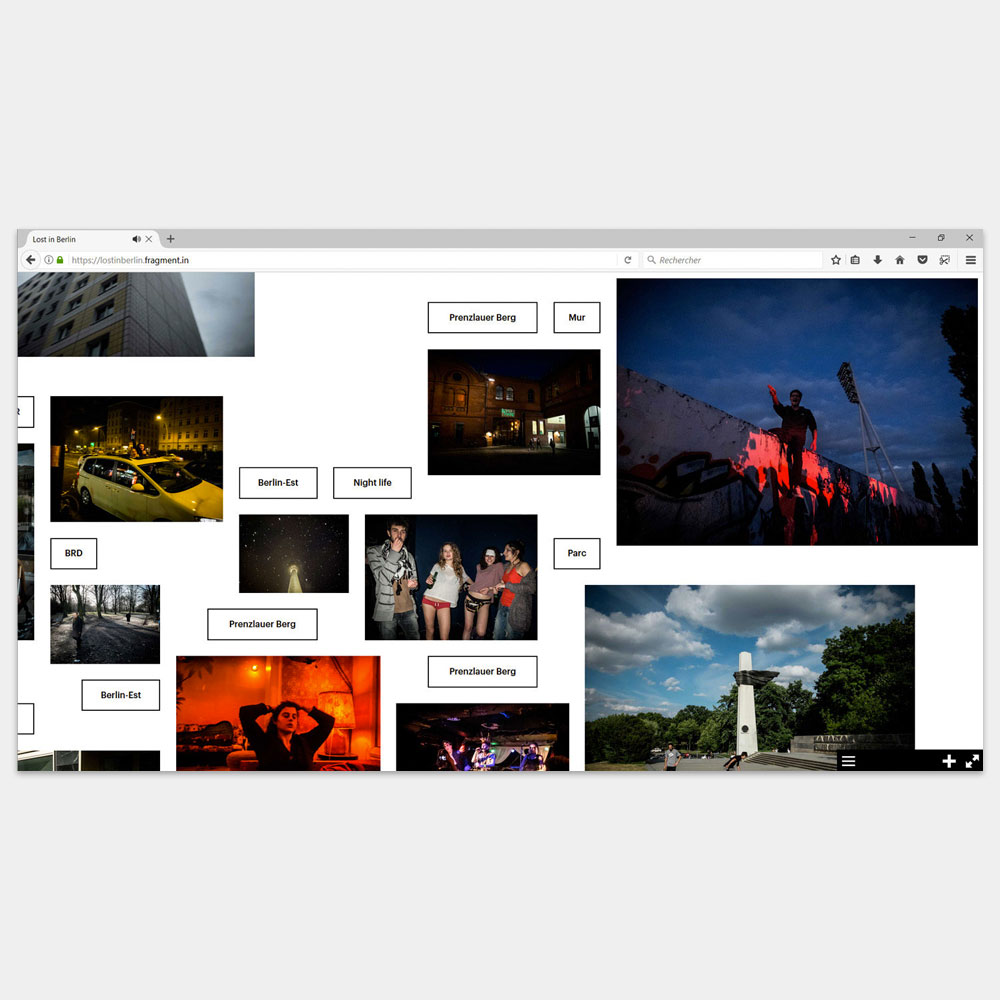This screenshot has height=1000, width=1000.
Task: Close the Lost in Berlin tab
Action: click(x=149, y=239)
